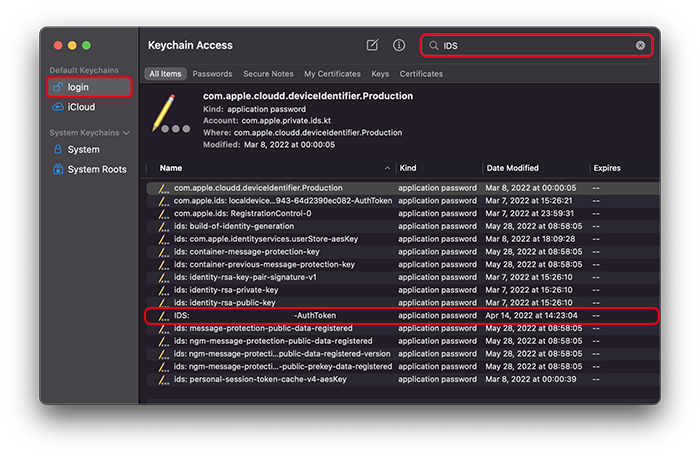Click the large pencil password icon in preview

click(x=170, y=114)
